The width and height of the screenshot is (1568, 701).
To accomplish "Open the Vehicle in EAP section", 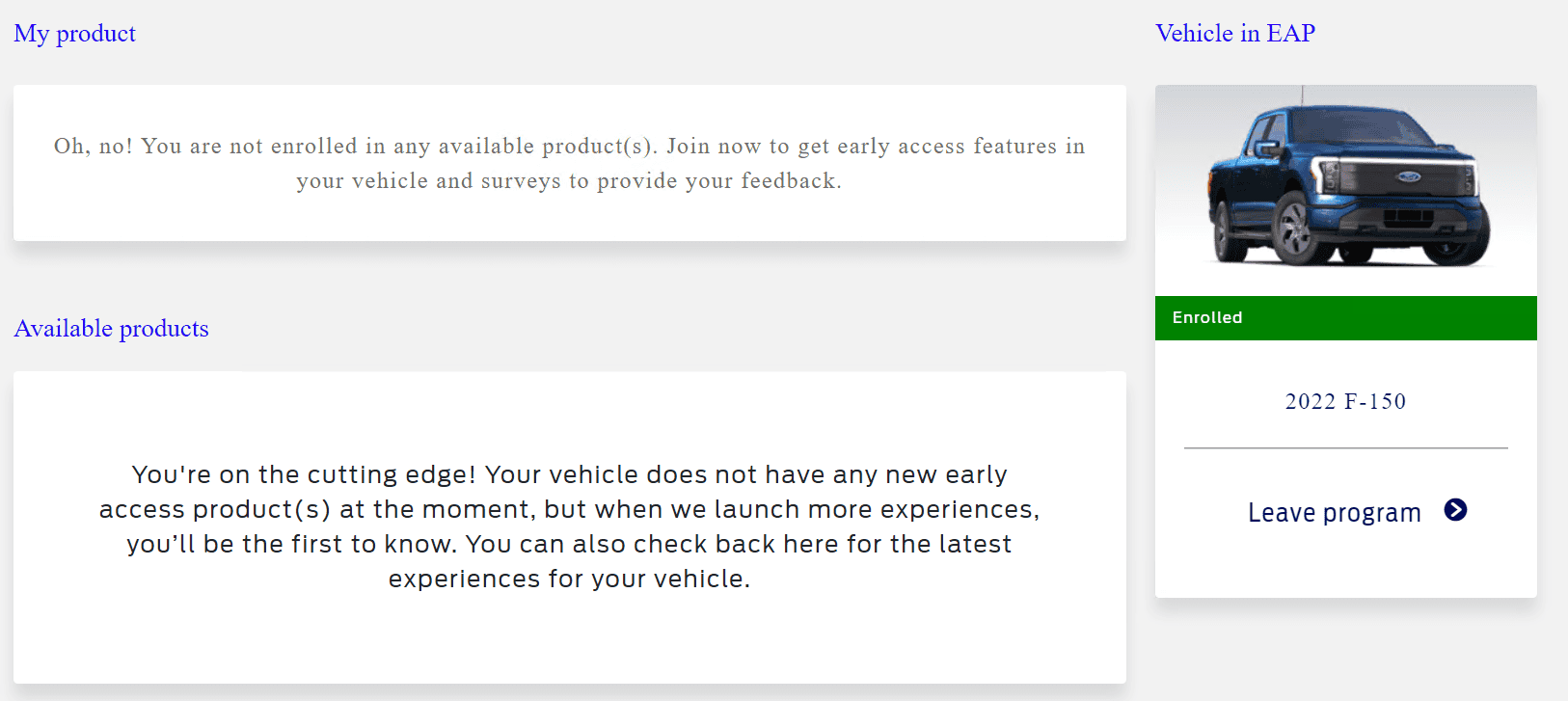I will coord(1235,33).
